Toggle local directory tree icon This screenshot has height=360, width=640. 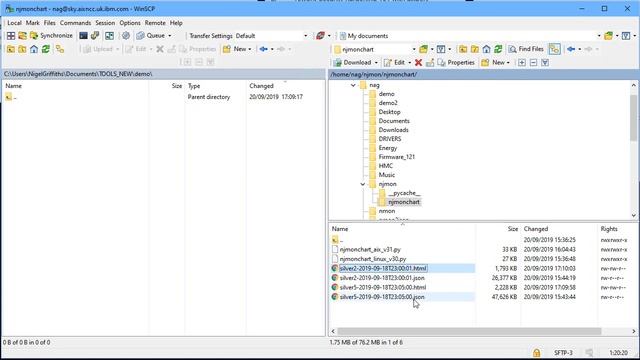[x=60, y=49]
